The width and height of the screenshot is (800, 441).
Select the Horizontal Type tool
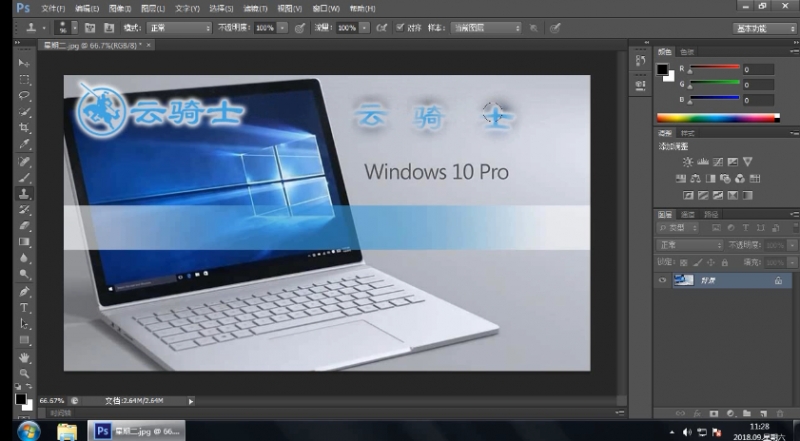[x=24, y=308]
